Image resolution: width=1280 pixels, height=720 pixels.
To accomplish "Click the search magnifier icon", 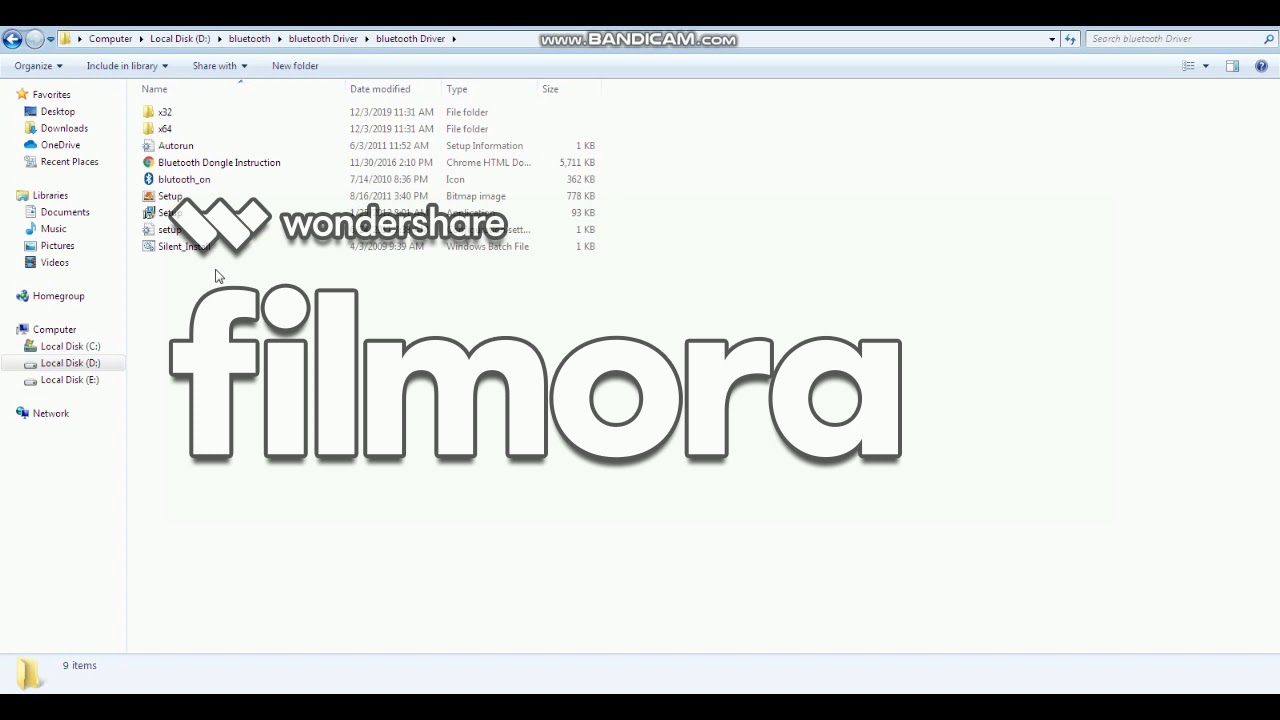I will click(x=1269, y=39).
